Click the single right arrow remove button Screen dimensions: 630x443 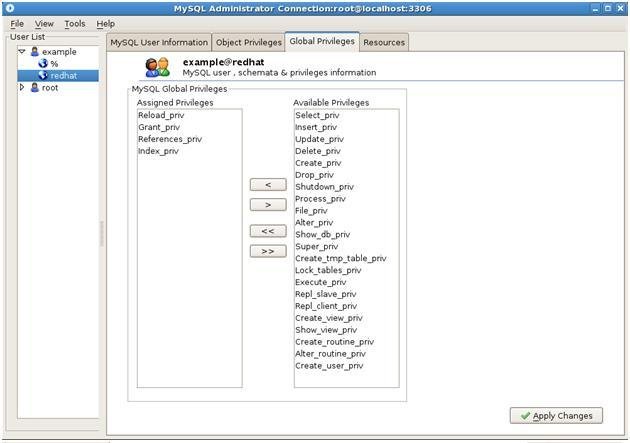click(x=268, y=205)
